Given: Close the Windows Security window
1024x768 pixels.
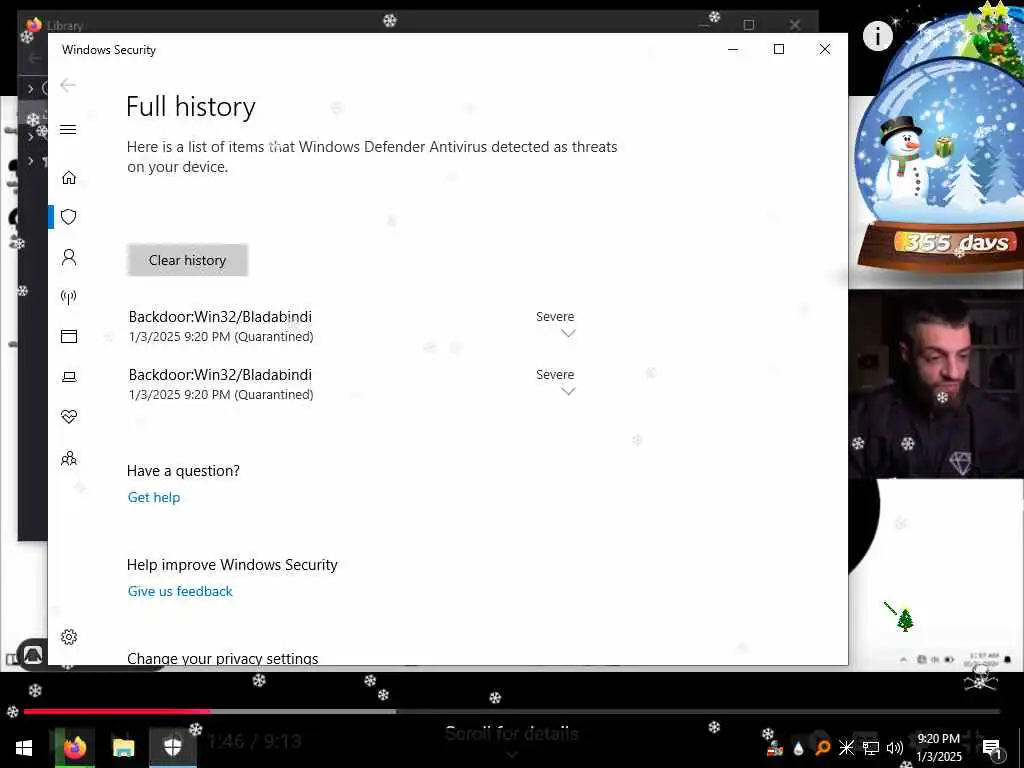Looking at the screenshot, I should (825, 49).
